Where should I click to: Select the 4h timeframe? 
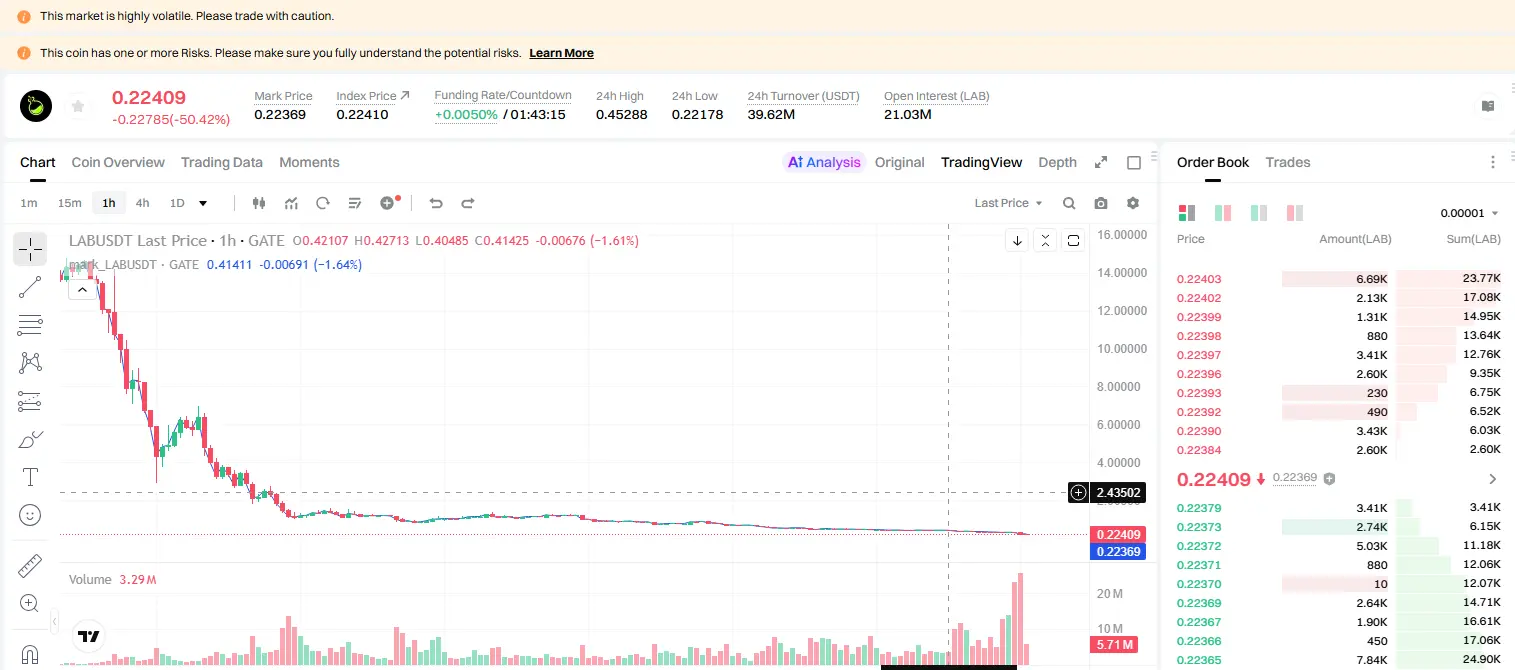(142, 203)
